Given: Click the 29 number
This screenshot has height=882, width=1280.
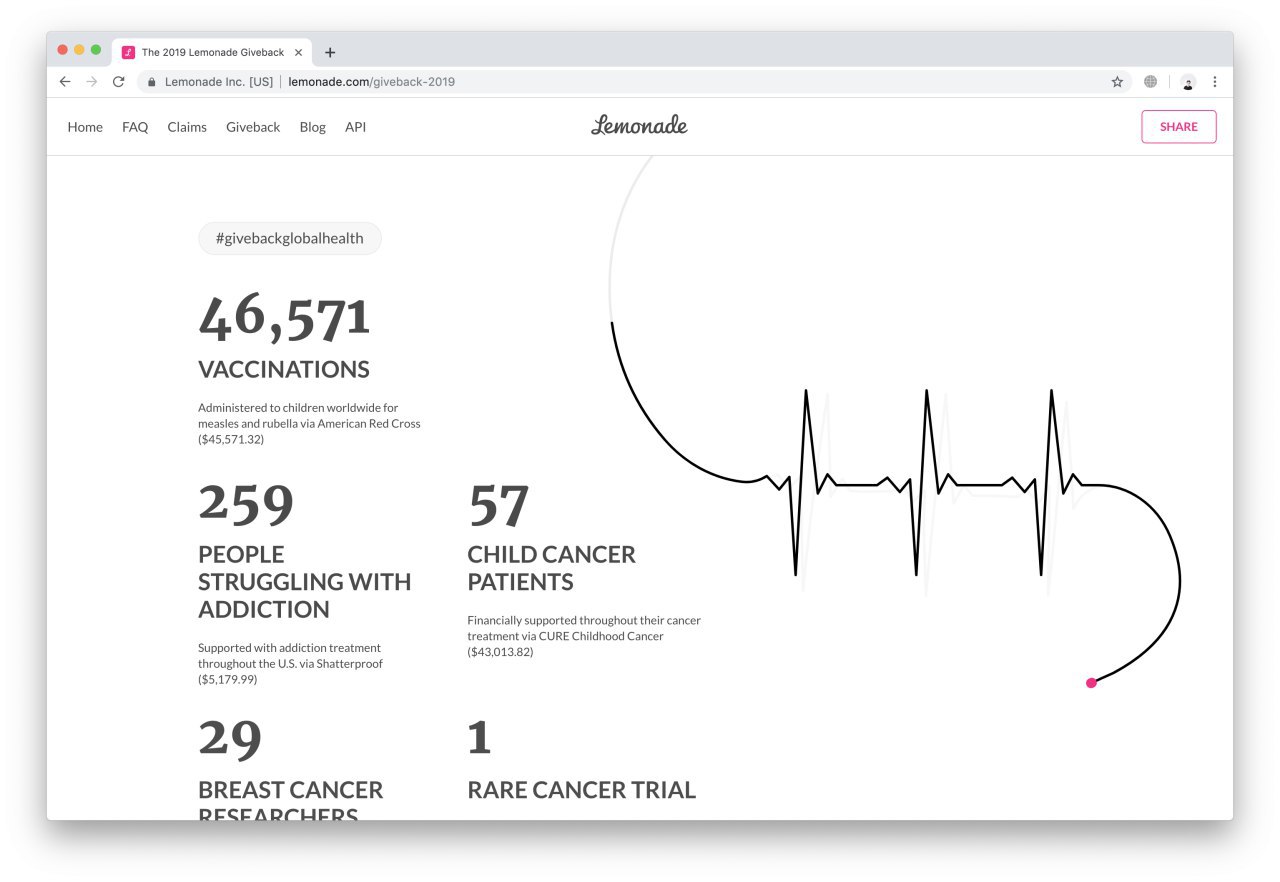Looking at the screenshot, I should click(230, 739).
